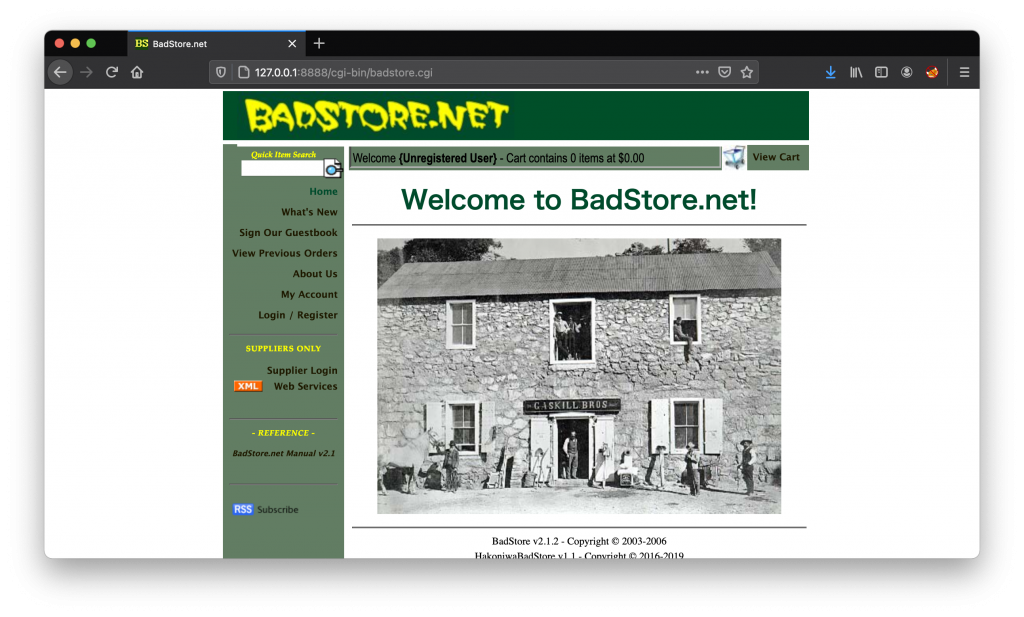Reload the page with the refresh icon

coord(112,72)
